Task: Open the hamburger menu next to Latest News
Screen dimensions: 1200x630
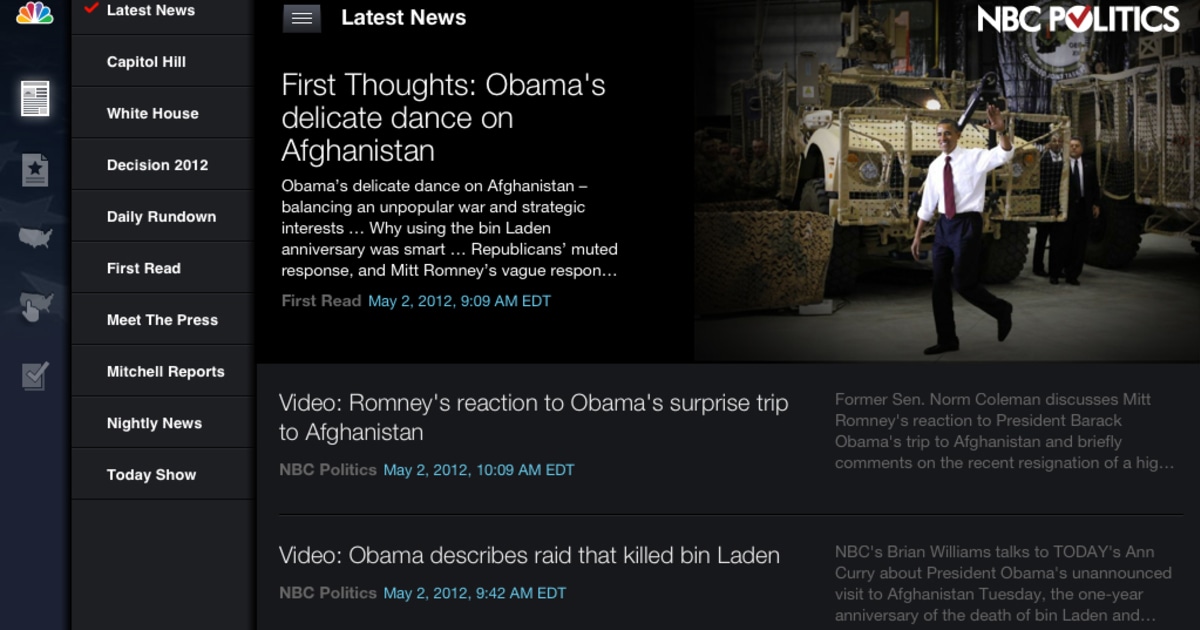Action: (x=301, y=18)
